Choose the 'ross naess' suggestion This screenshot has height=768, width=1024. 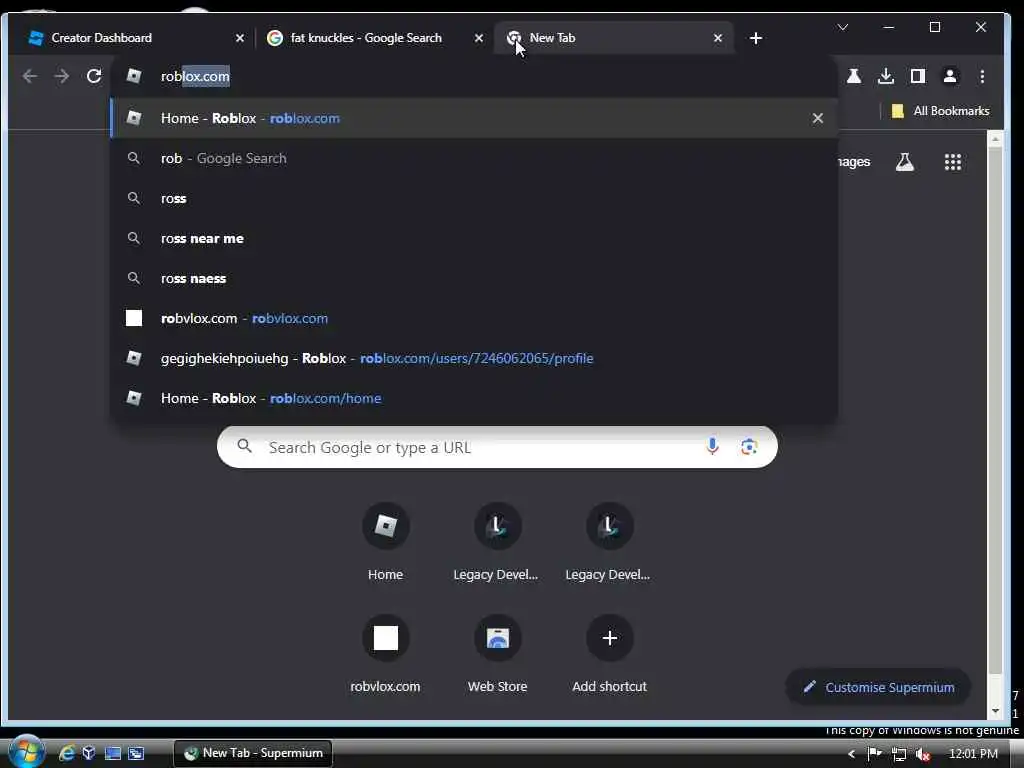click(474, 278)
